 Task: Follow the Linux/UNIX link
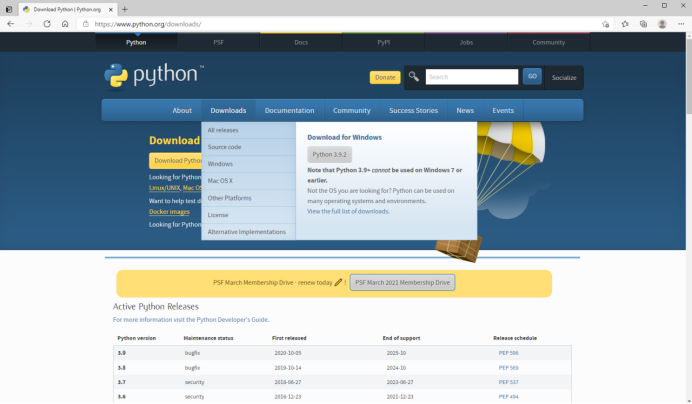tap(165, 188)
